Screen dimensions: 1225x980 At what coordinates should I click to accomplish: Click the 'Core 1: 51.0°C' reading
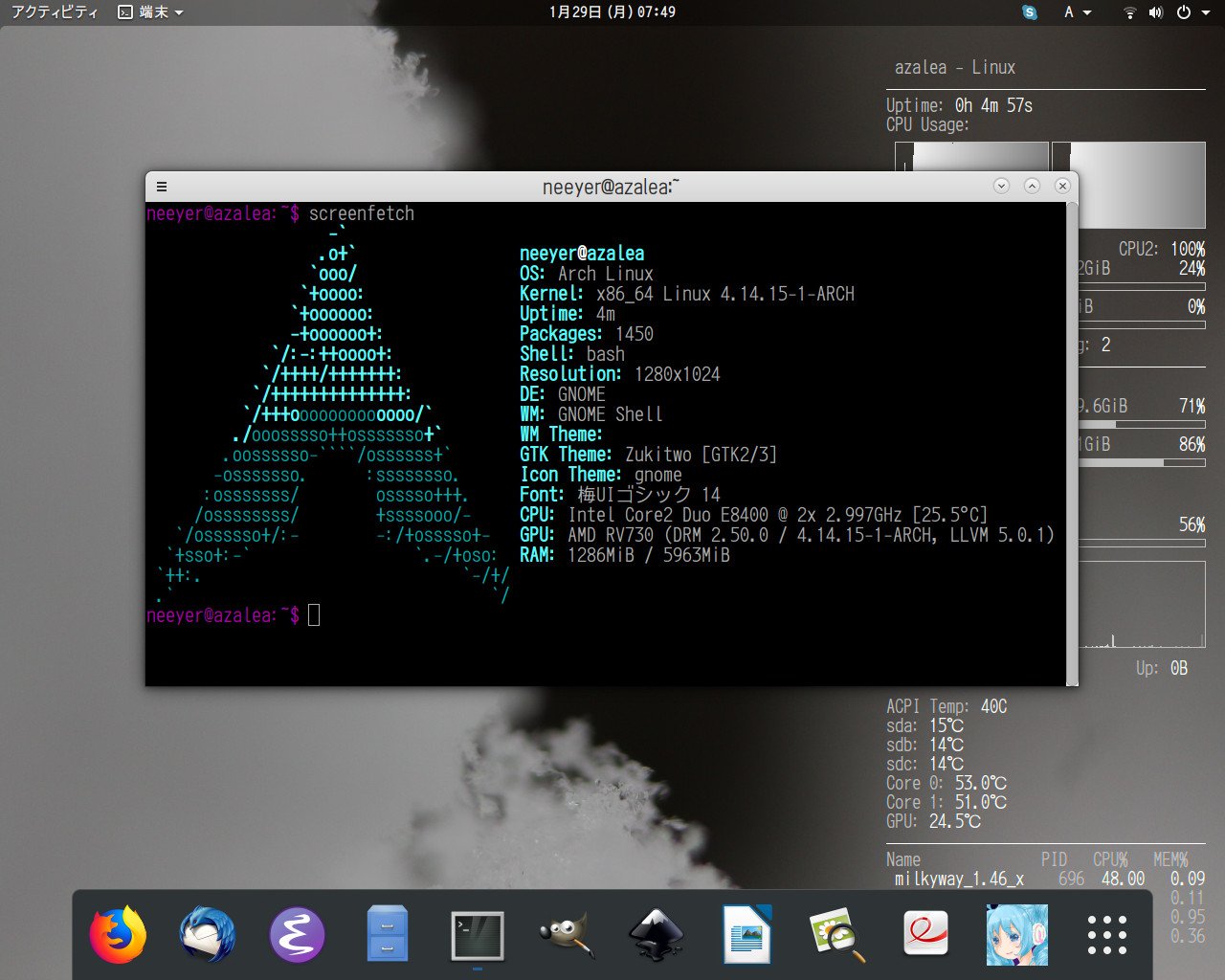coord(947,802)
